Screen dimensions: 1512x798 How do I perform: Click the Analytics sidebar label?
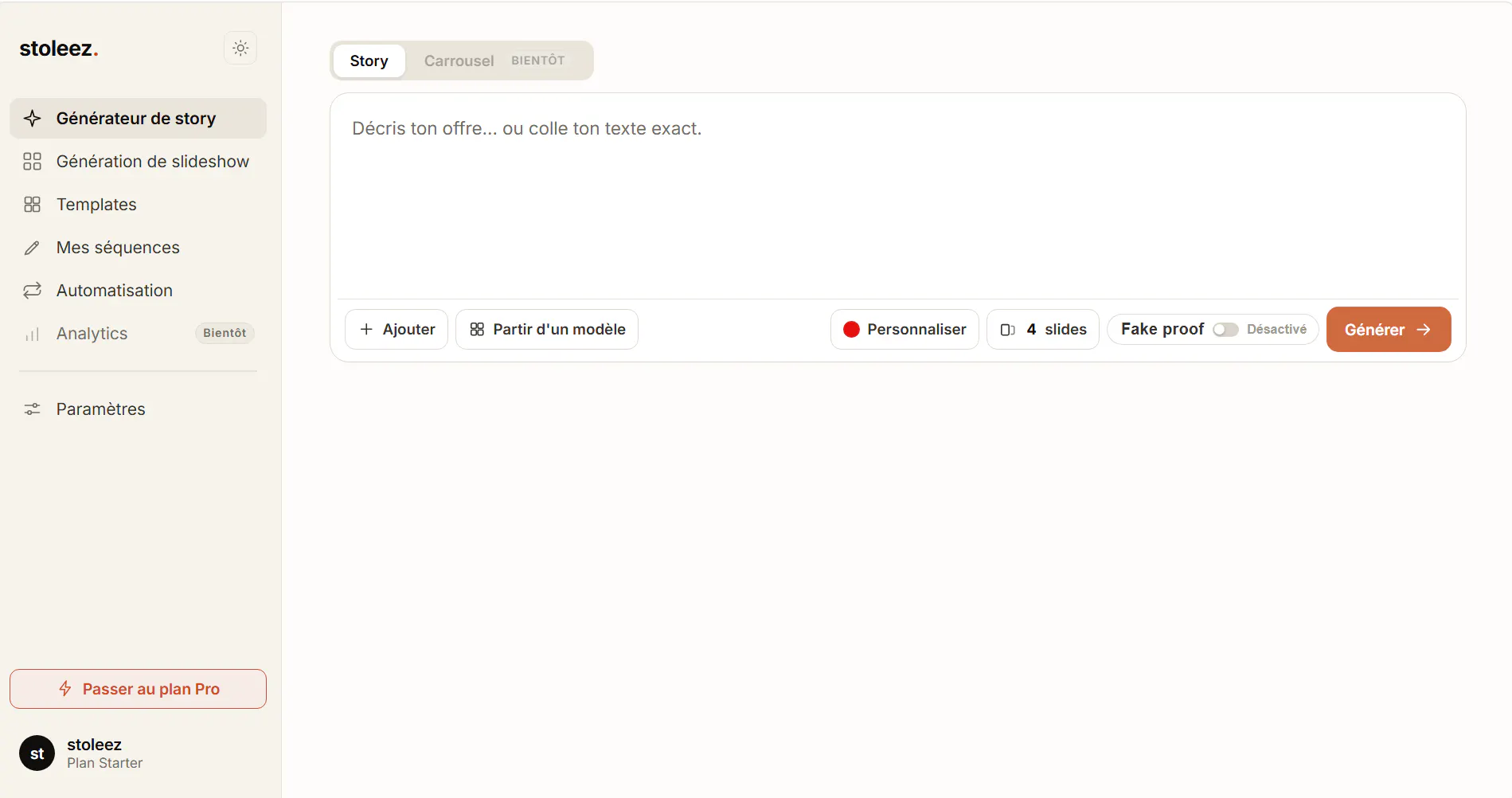tap(92, 334)
